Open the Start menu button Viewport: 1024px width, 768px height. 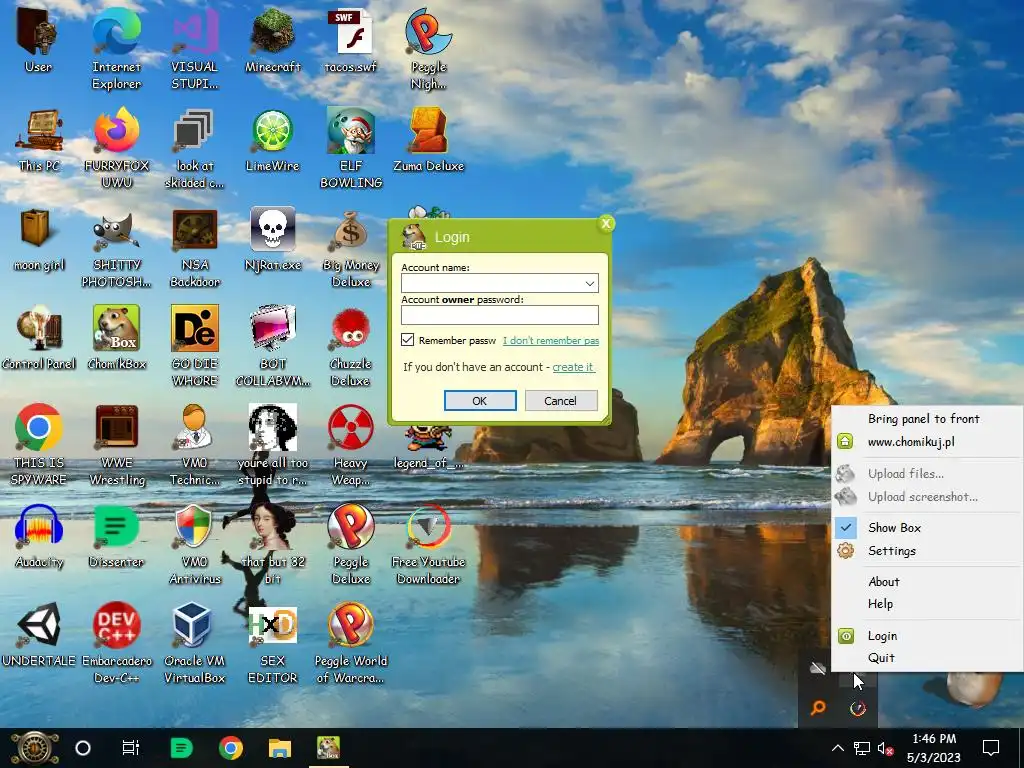(35, 748)
